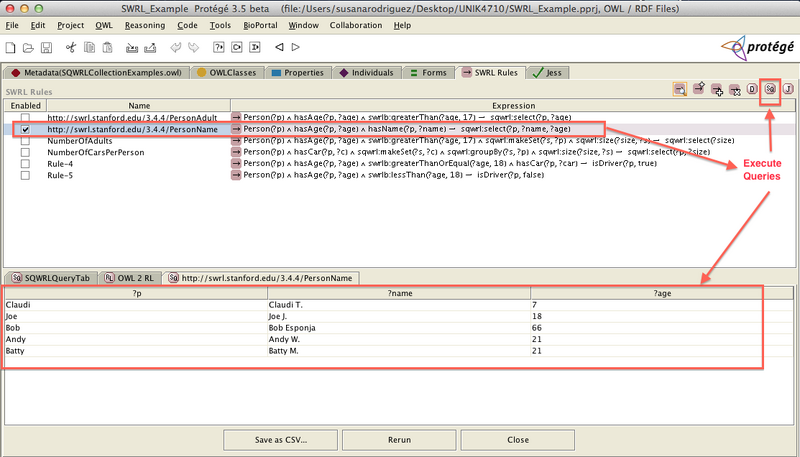Paste using the clipboard icon in toolbar

click(107, 47)
